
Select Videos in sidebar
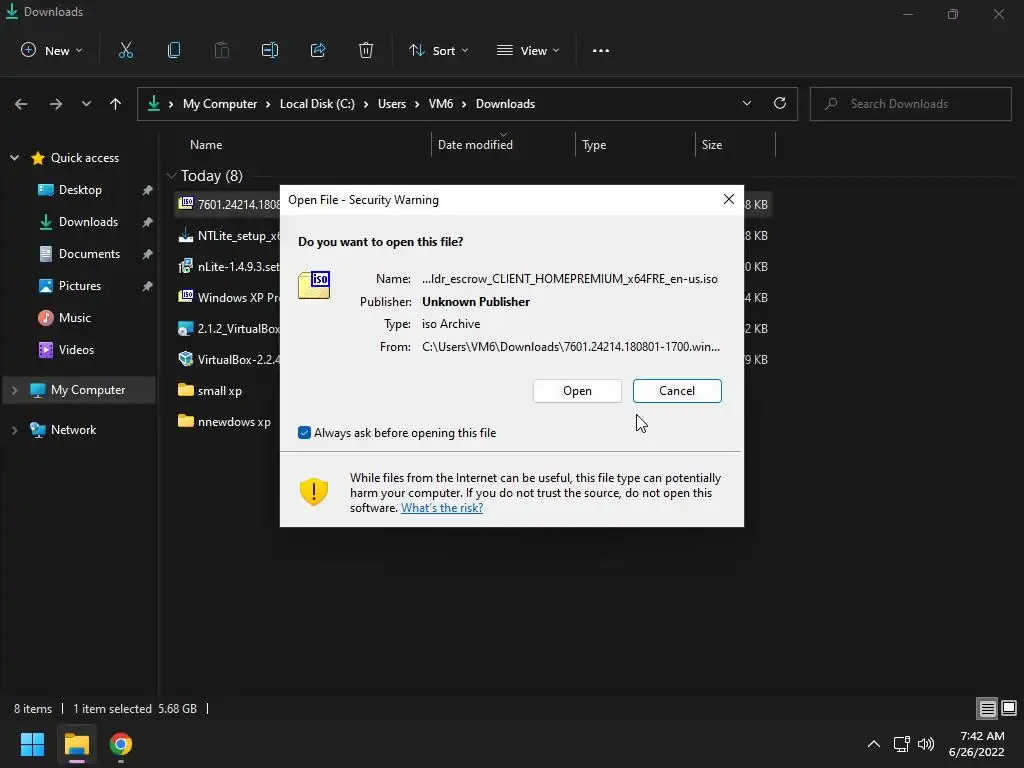76,350
